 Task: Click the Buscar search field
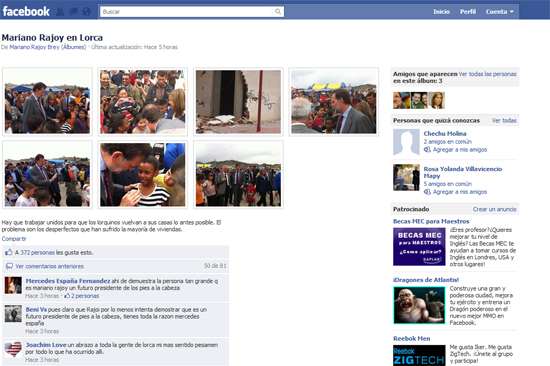click(x=186, y=12)
